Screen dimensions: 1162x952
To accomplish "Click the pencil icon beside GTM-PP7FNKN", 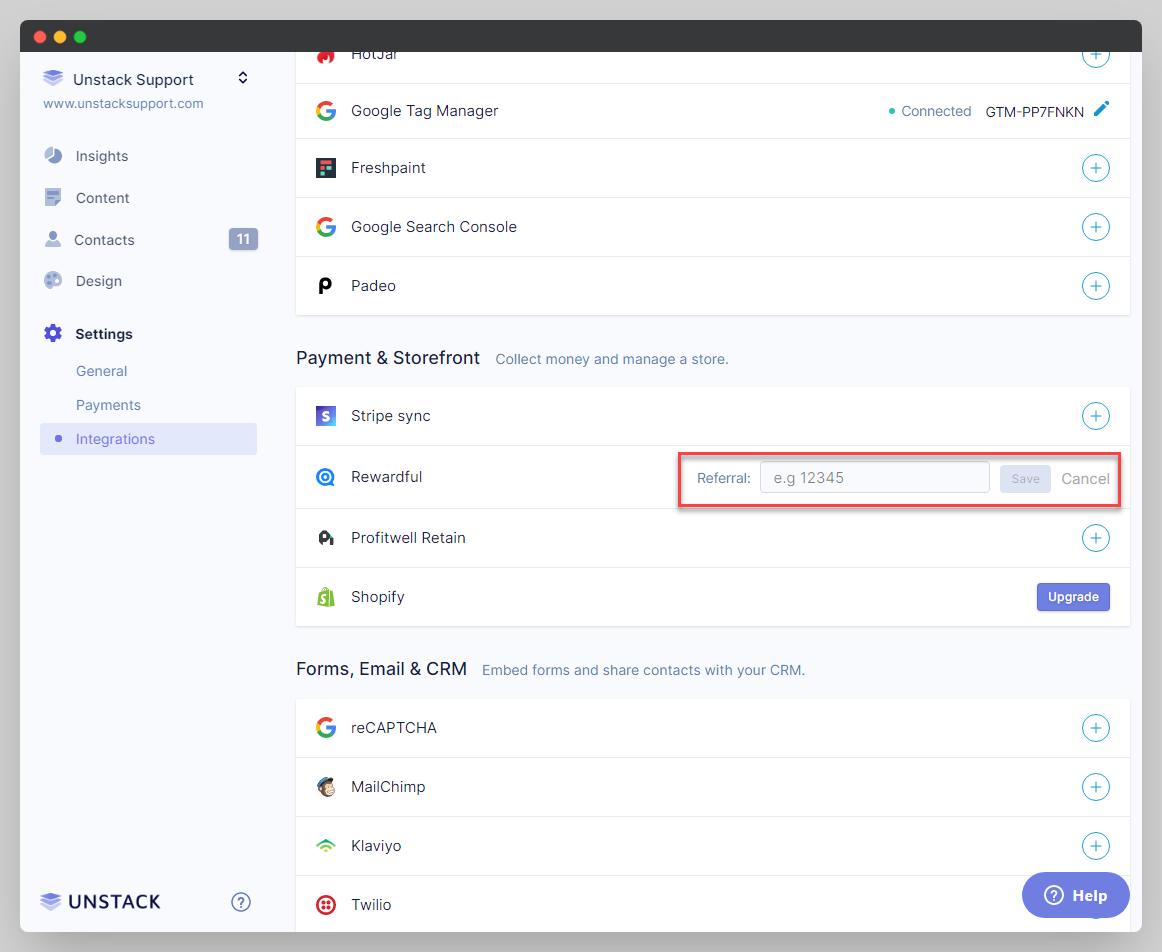I will [x=1101, y=110].
